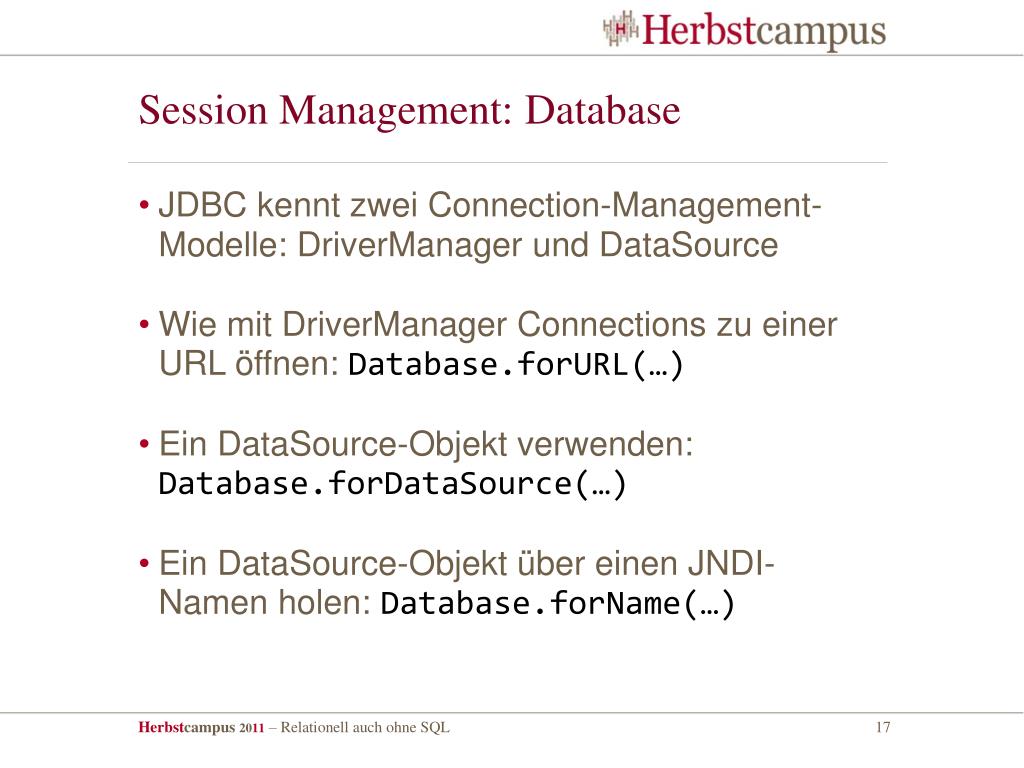
Task: Click the Database.forName(…) code text
Action: pyautogui.click(x=558, y=603)
